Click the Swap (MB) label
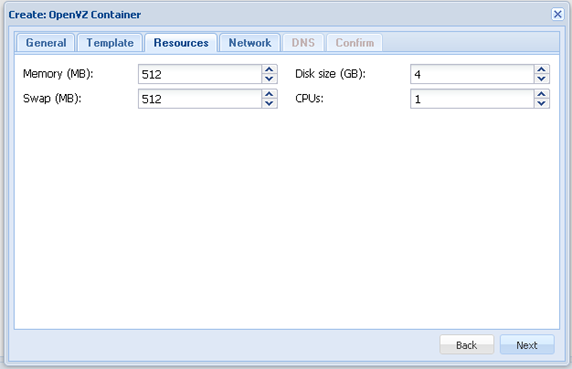572x369 pixels. [52, 98]
